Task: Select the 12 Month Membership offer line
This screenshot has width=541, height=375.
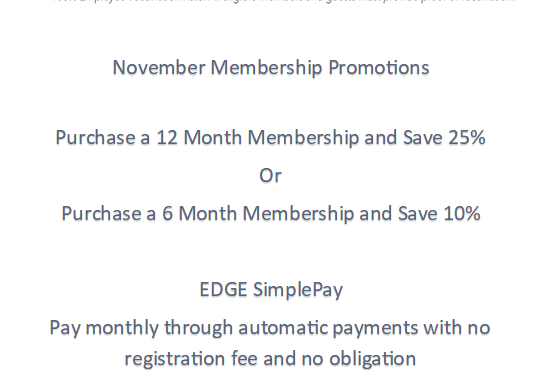Action: [x=270, y=138]
